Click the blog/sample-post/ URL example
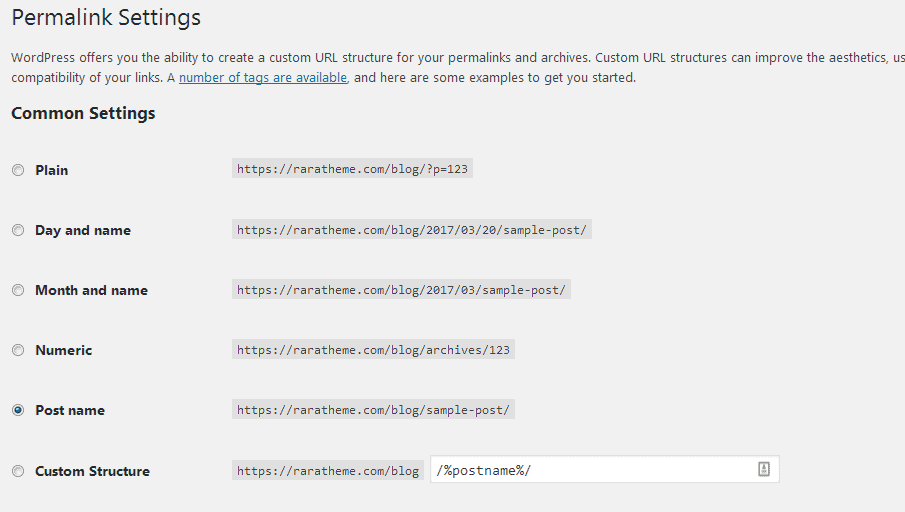905x512 pixels. [373, 410]
